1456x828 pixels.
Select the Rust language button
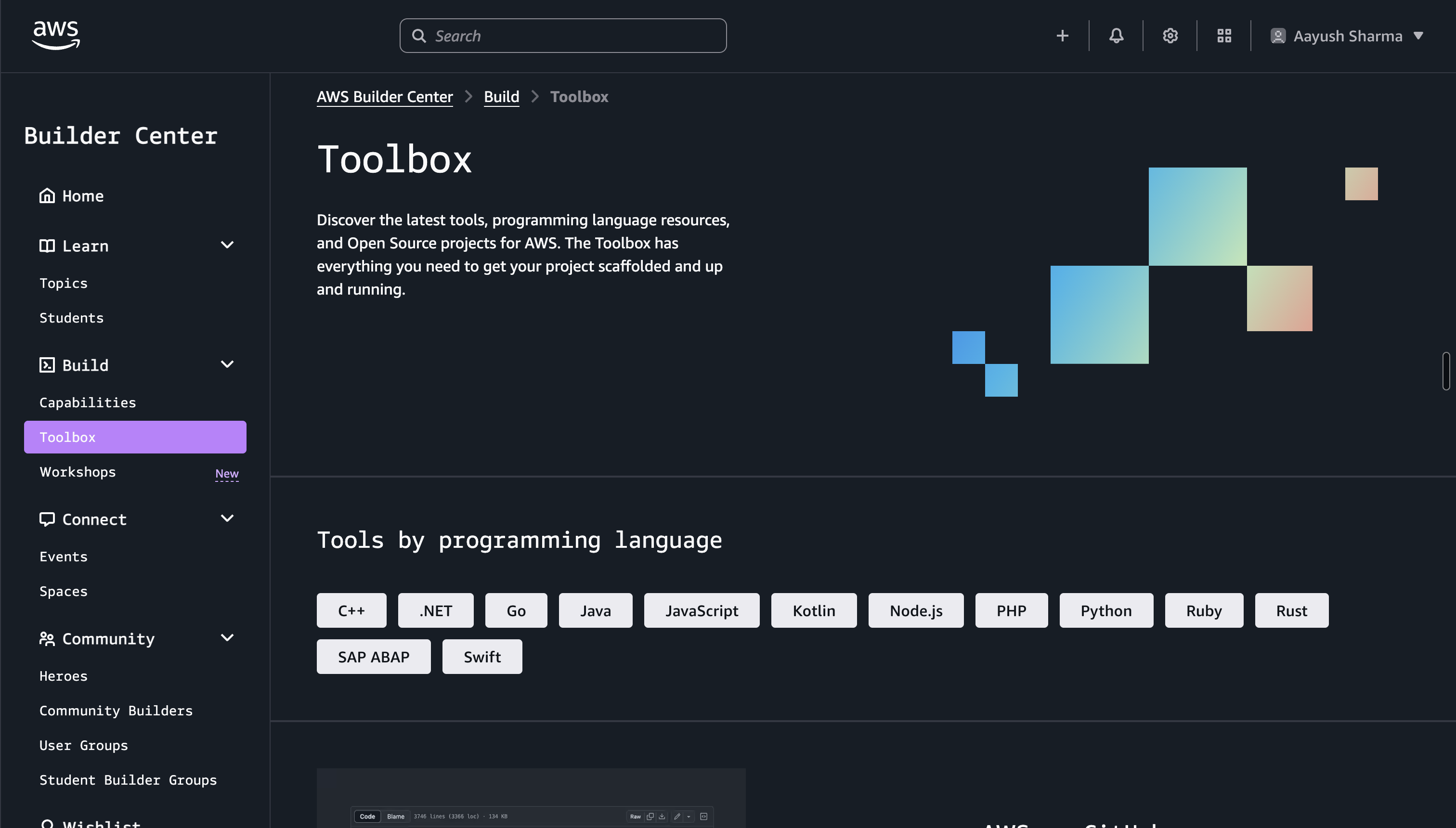[x=1292, y=611]
